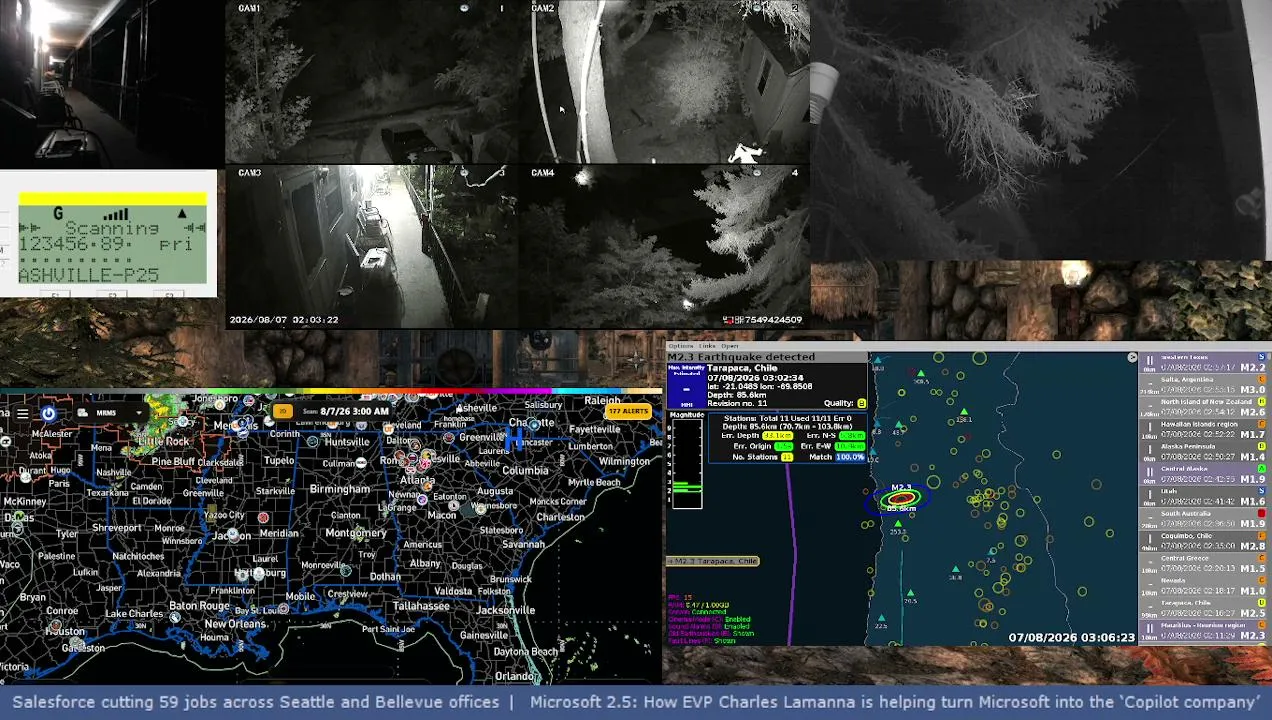Click the New Orleans label on radar map
The width and height of the screenshot is (1272, 720).
tap(235, 624)
